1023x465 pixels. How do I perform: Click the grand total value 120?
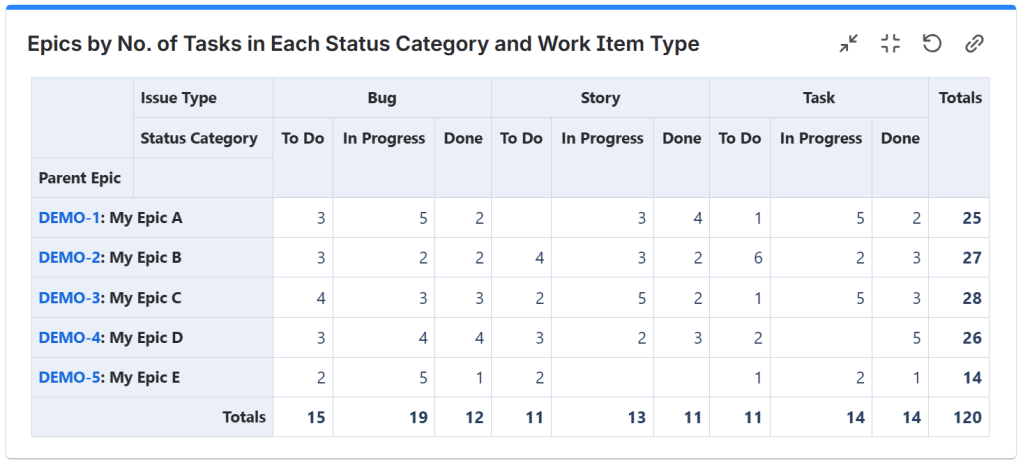(x=967, y=418)
